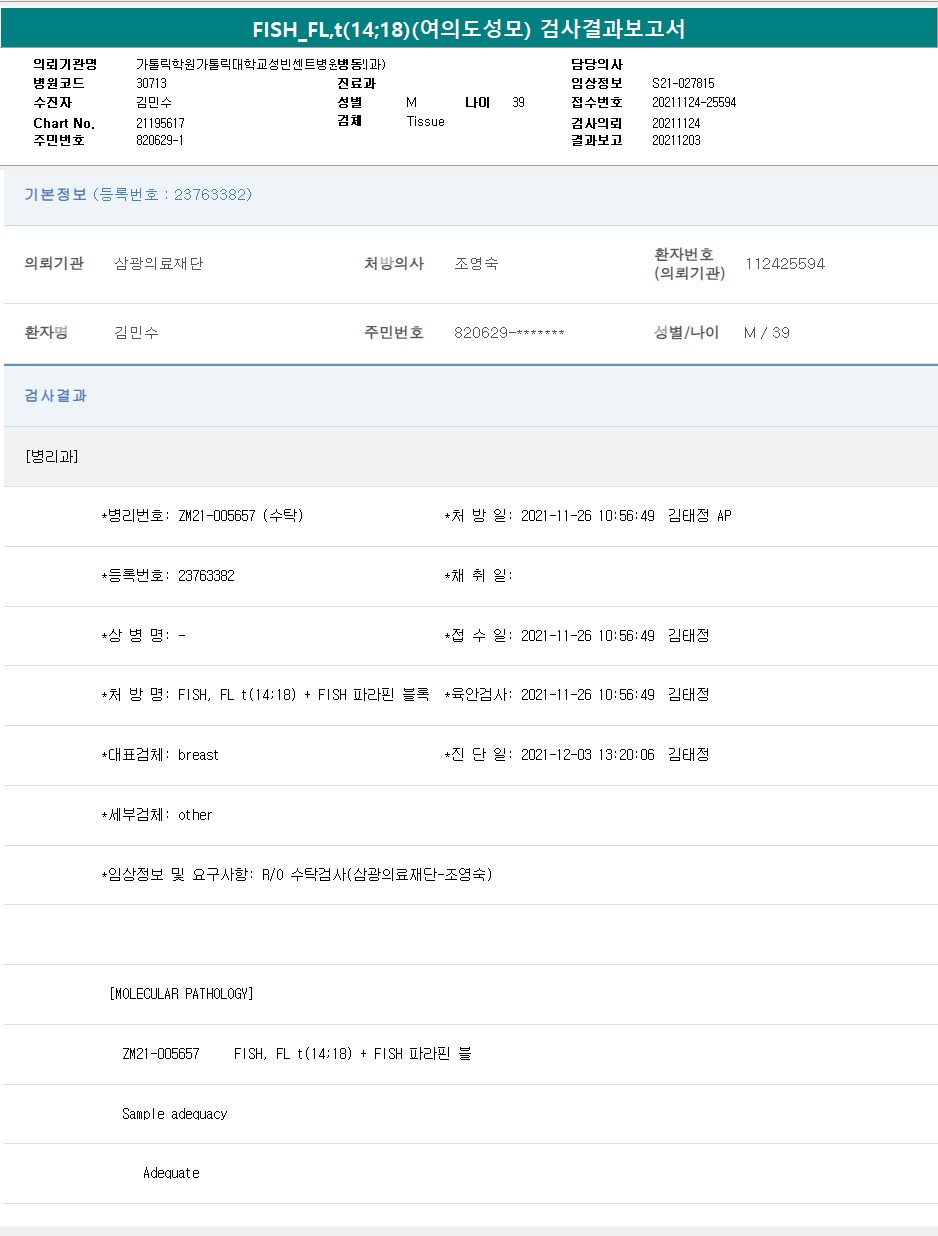The height and width of the screenshot is (1236, 938).
Task: Select the 검사결과 section header
Action: coord(56,396)
